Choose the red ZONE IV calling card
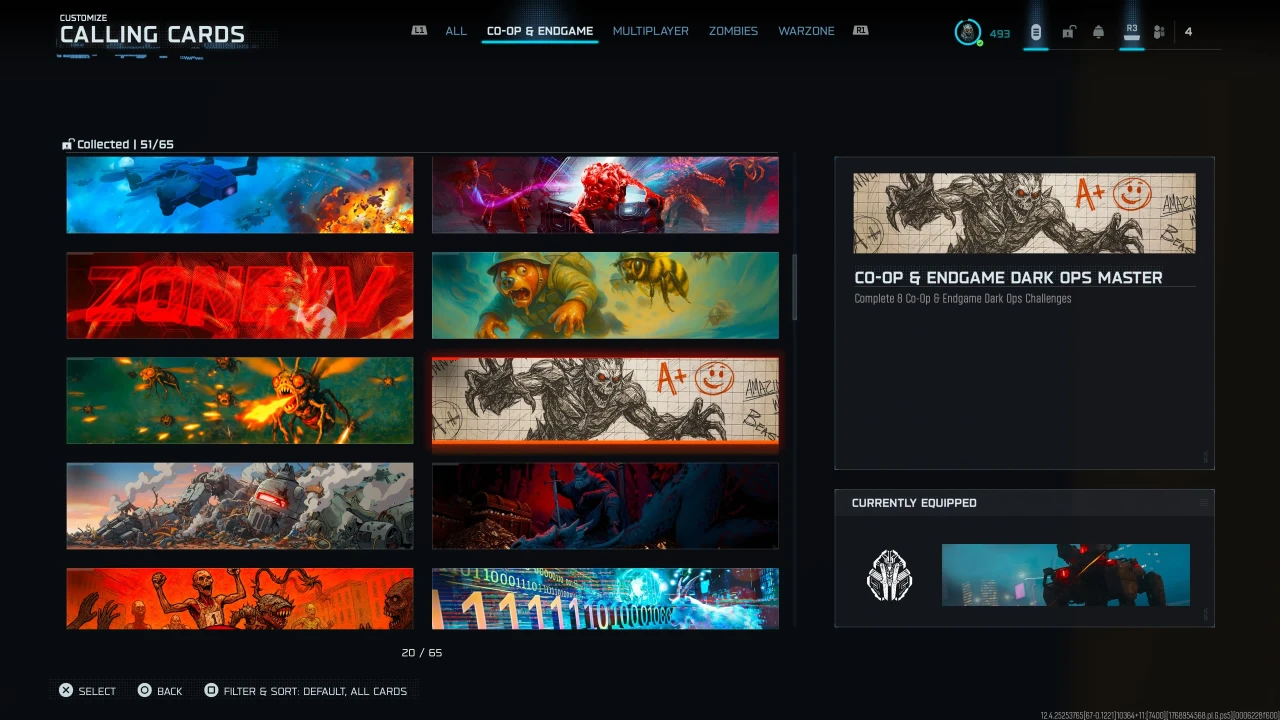The height and width of the screenshot is (720, 1280). pos(240,295)
